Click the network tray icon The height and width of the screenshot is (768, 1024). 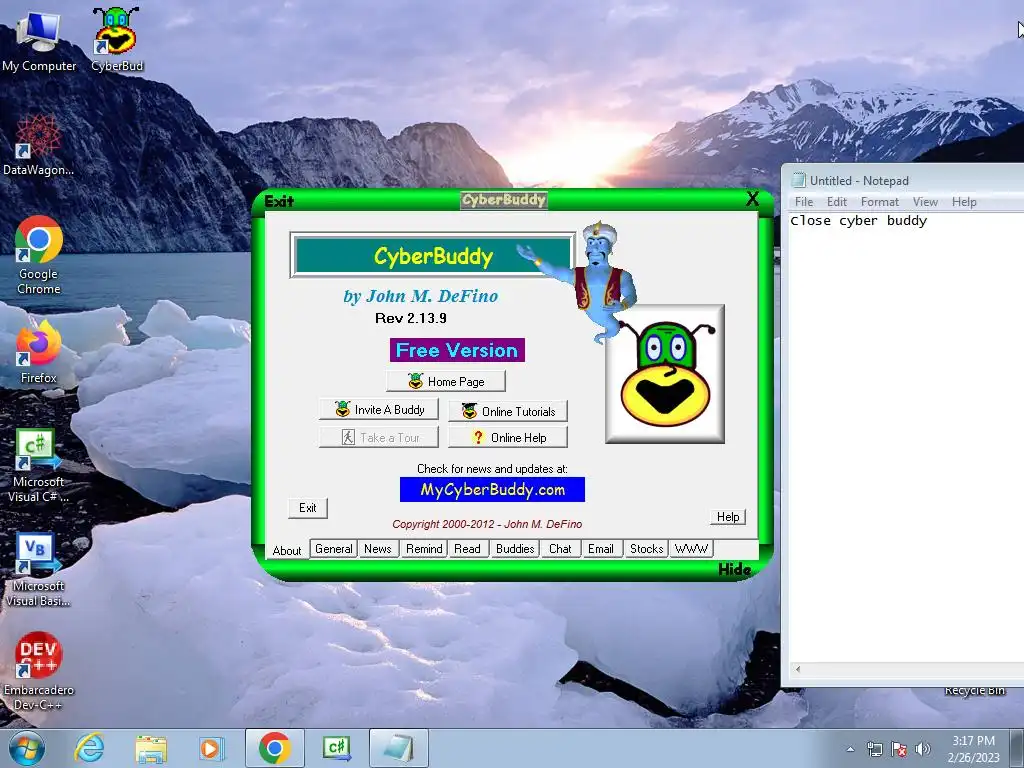pyautogui.click(x=874, y=749)
